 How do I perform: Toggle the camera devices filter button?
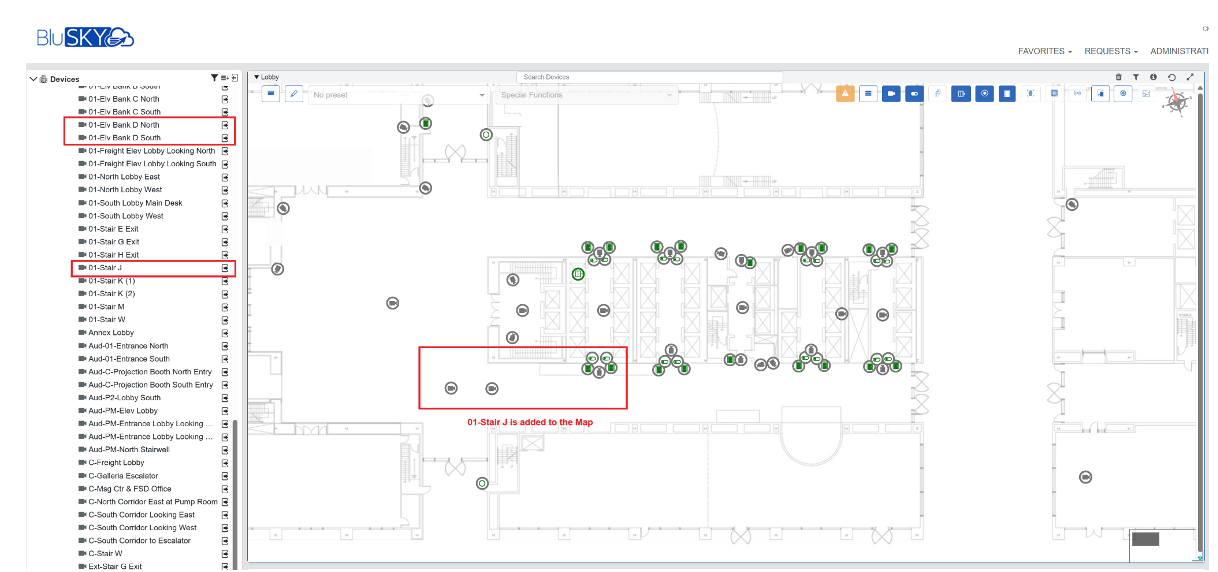click(891, 93)
